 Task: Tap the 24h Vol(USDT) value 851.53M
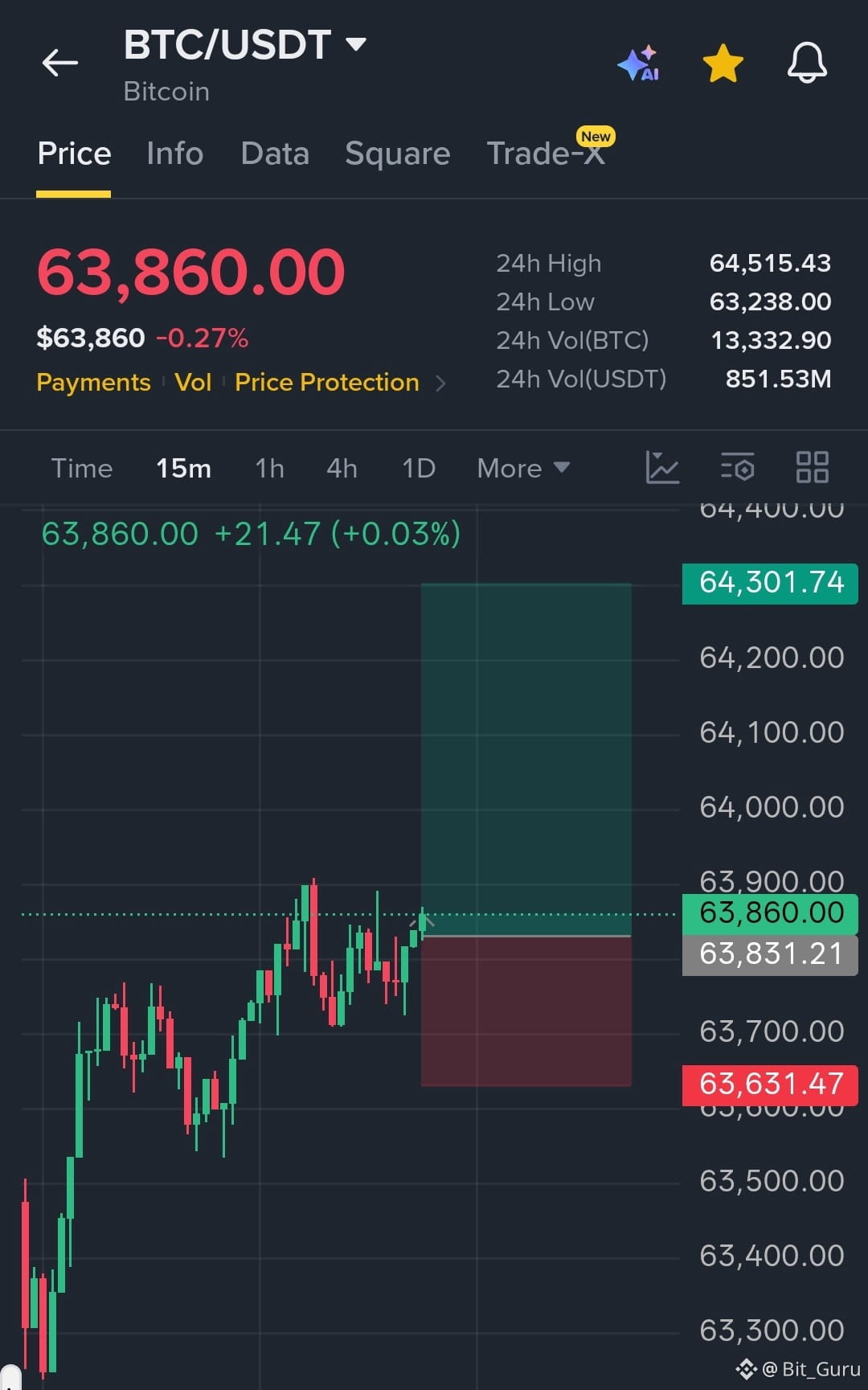point(778,379)
